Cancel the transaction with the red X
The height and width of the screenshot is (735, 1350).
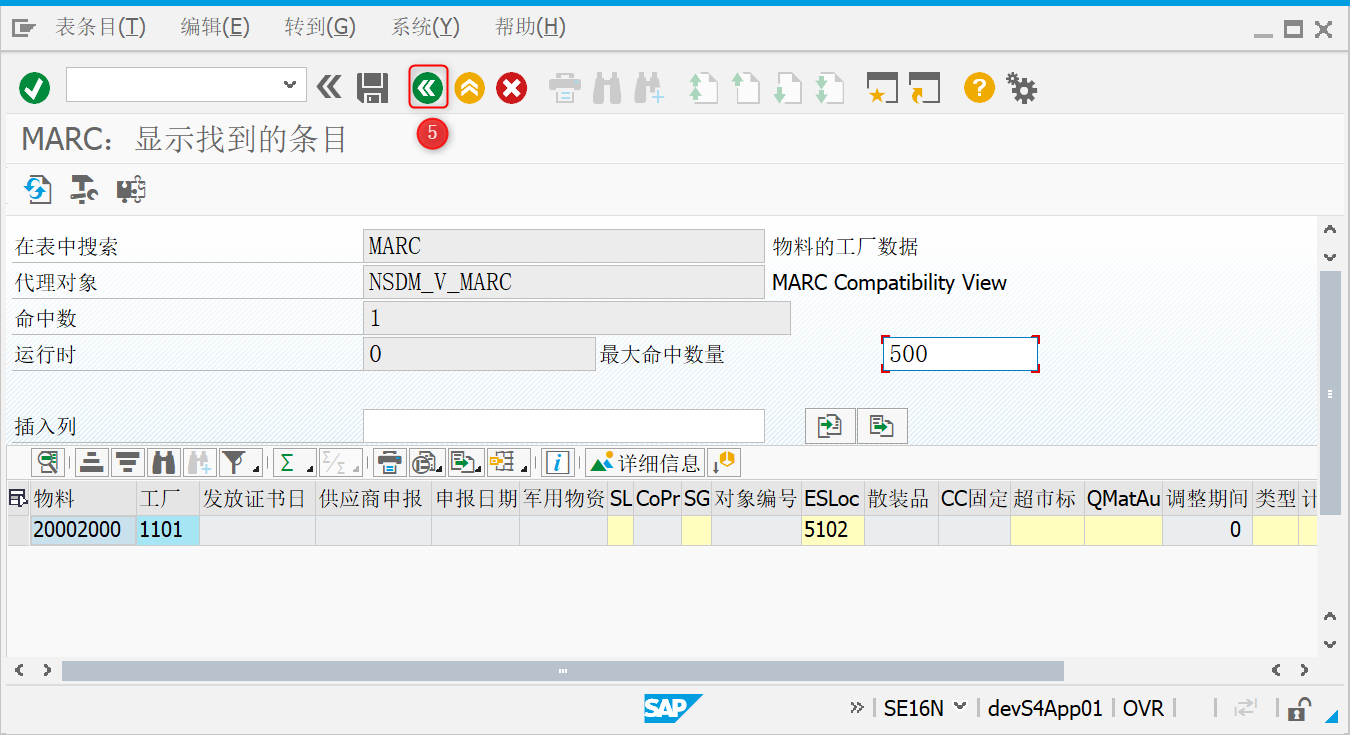click(511, 88)
